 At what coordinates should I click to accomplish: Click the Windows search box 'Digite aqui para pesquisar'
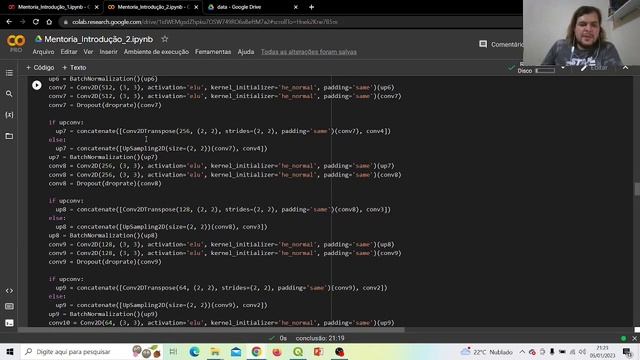[x=92, y=351]
